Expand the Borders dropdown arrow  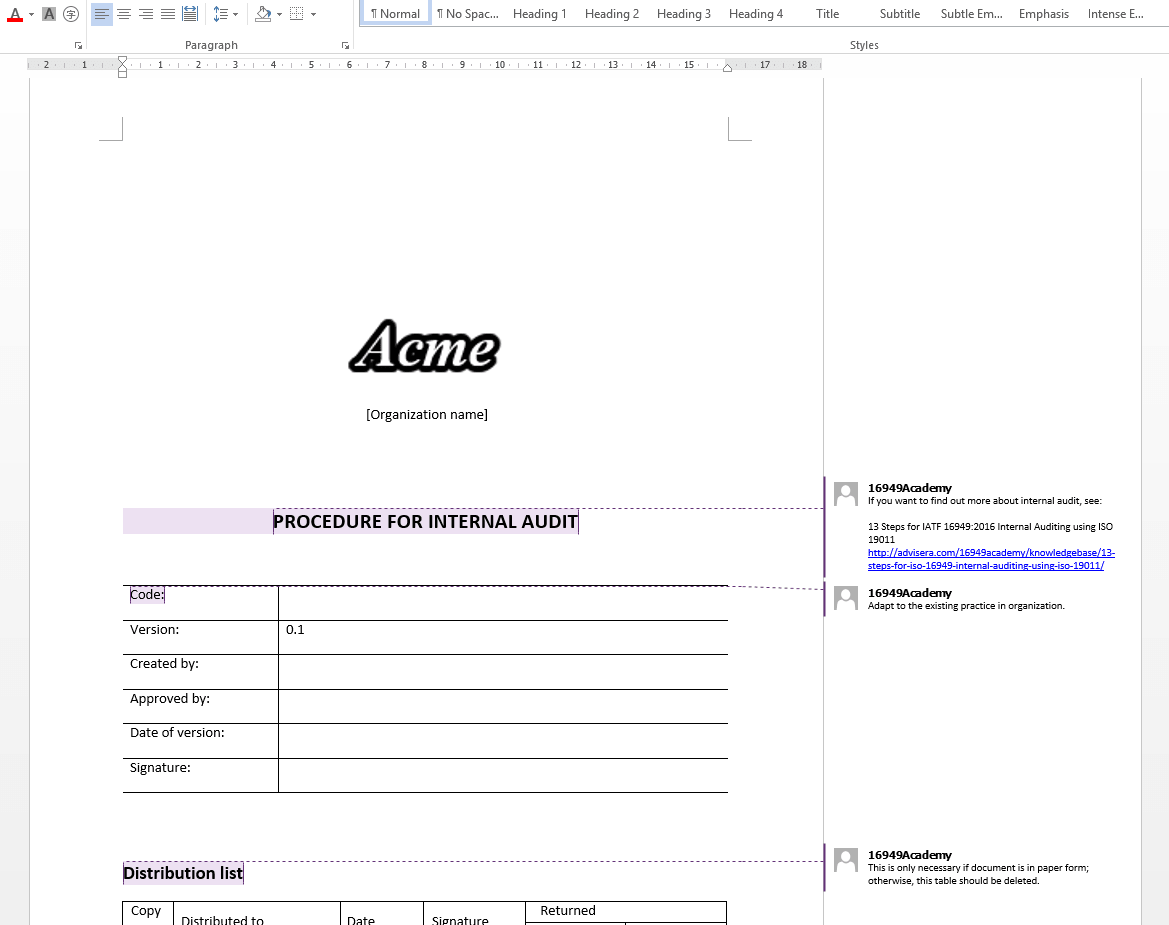click(x=313, y=14)
